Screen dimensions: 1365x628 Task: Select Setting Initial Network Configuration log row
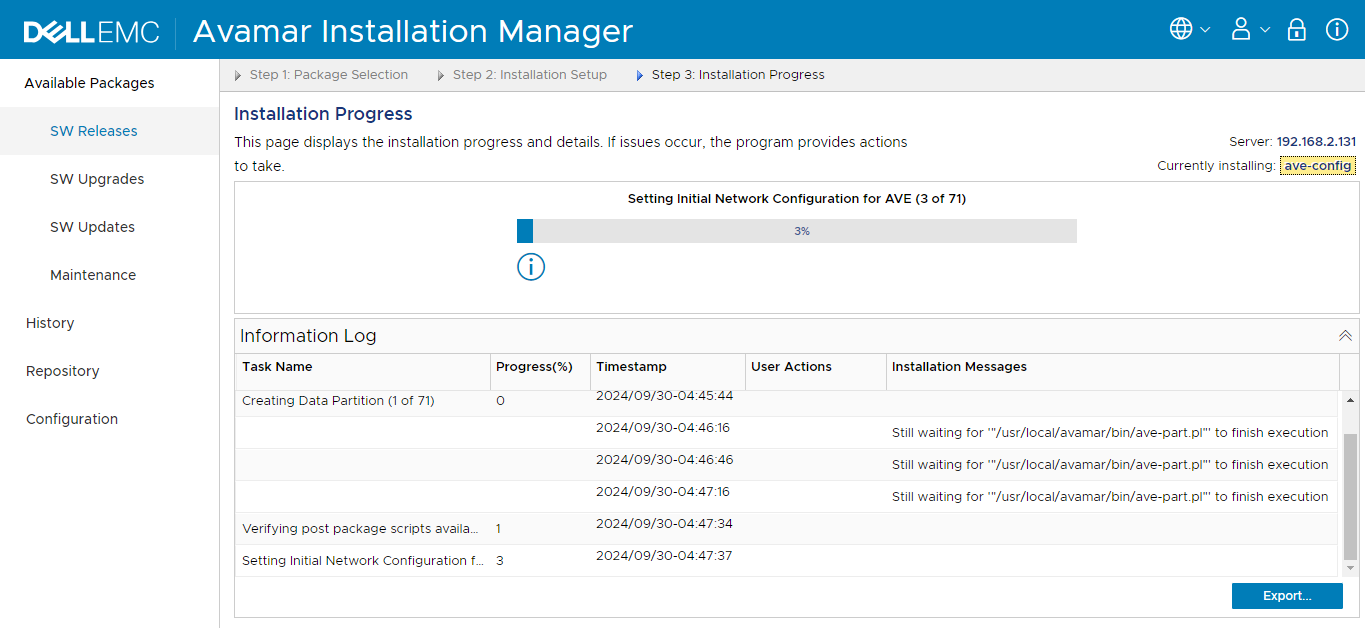coord(787,561)
